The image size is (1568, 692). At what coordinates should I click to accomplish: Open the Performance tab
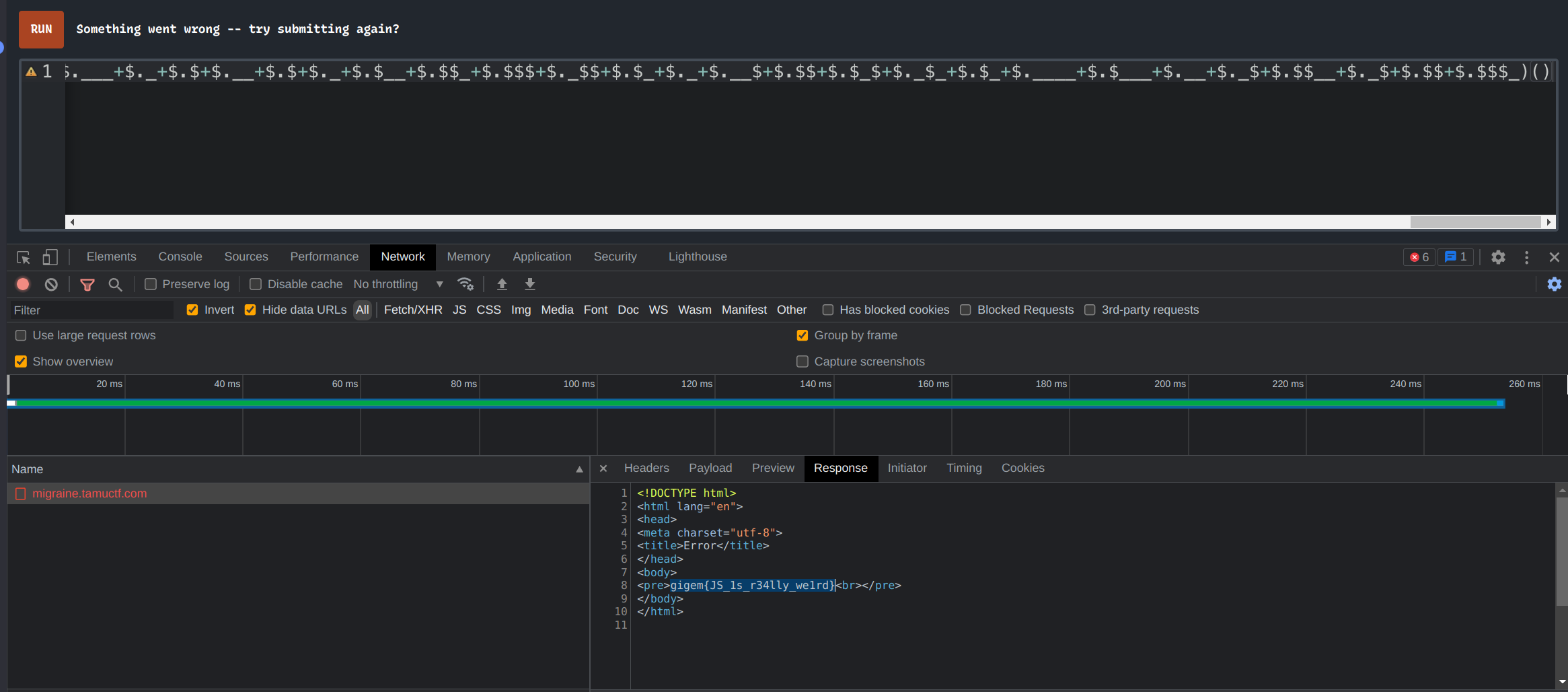324,256
